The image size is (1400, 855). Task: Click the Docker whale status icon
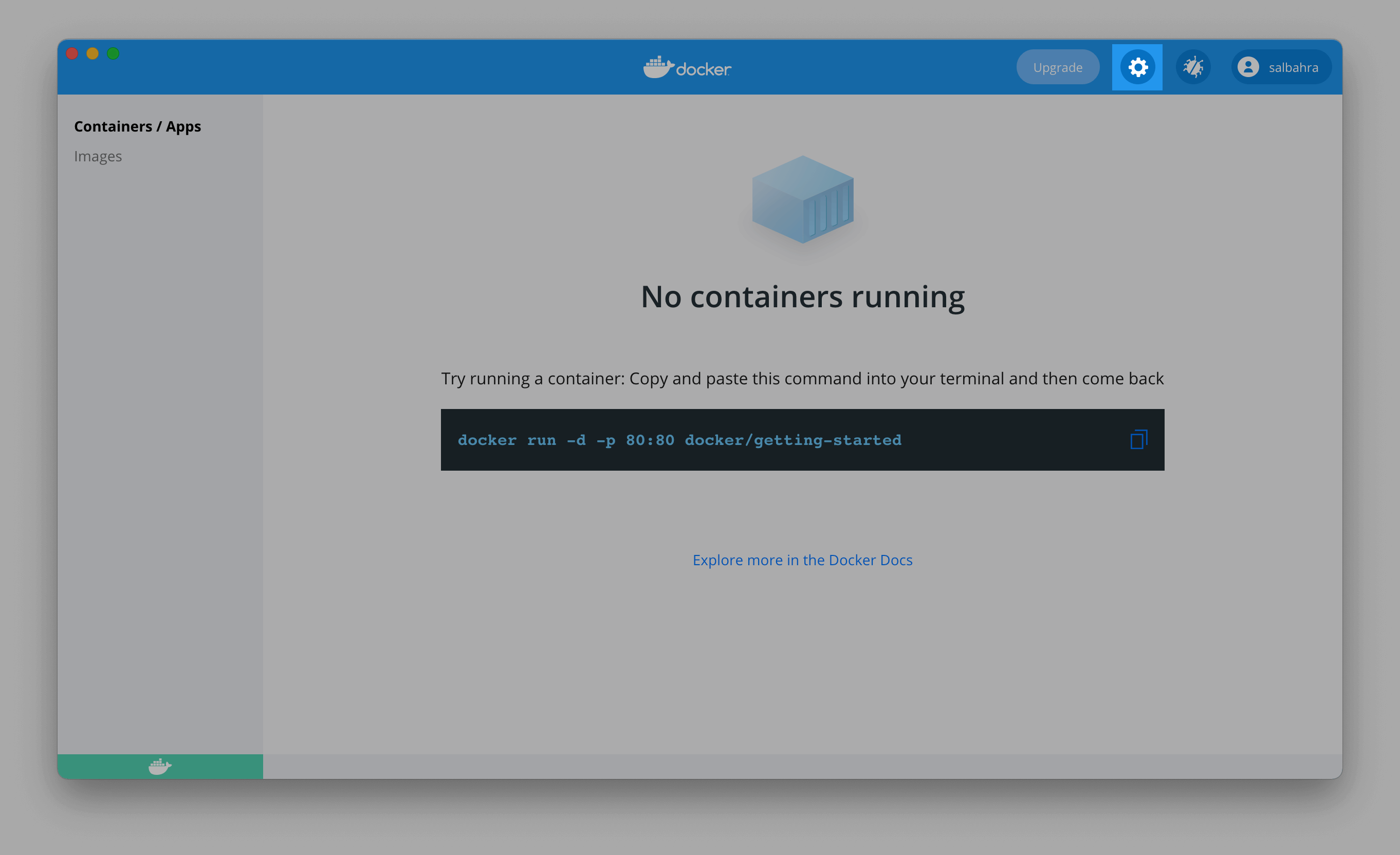[x=160, y=767]
